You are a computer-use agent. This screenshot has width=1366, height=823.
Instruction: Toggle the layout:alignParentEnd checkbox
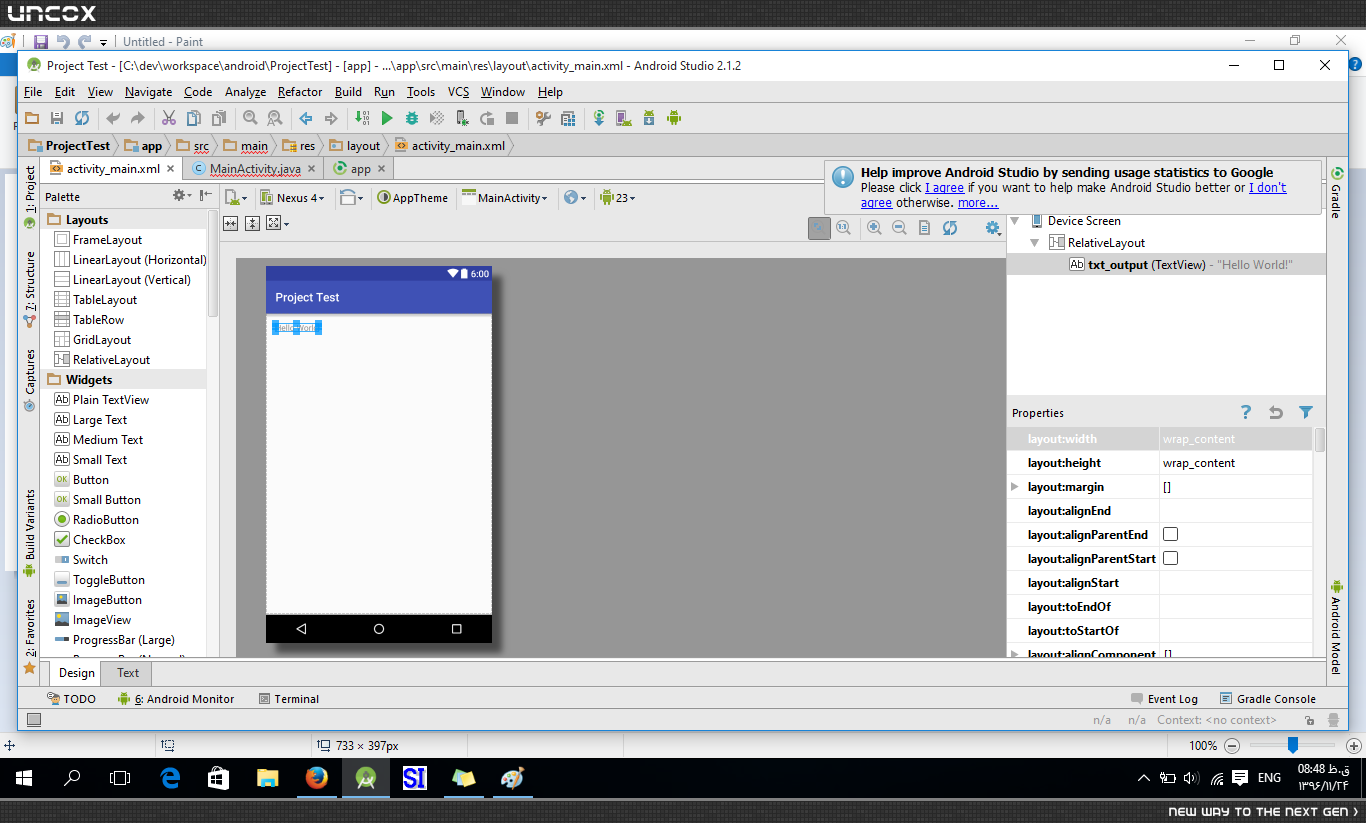coord(1170,535)
